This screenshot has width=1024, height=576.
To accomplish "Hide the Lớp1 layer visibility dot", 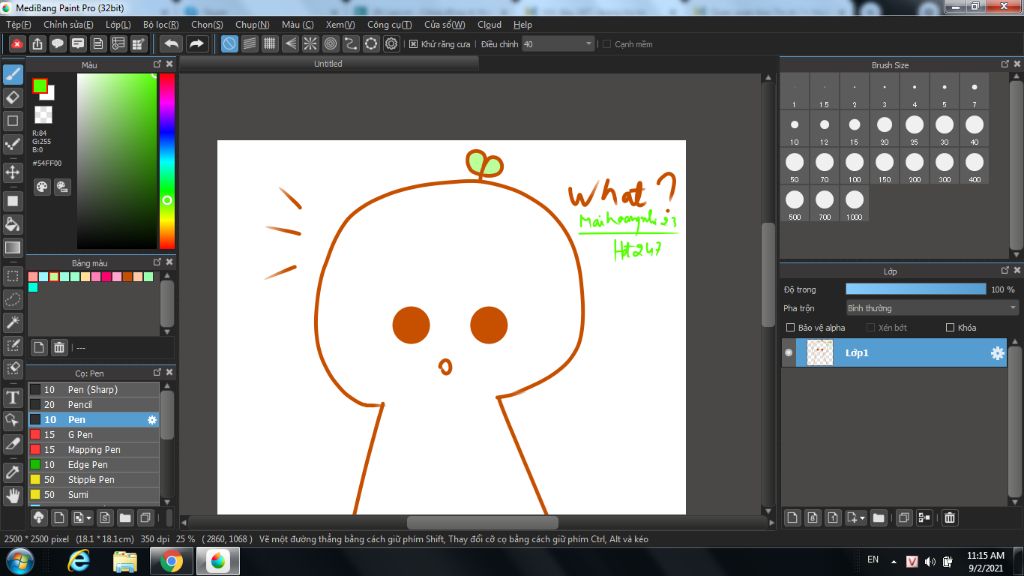I will coord(789,353).
